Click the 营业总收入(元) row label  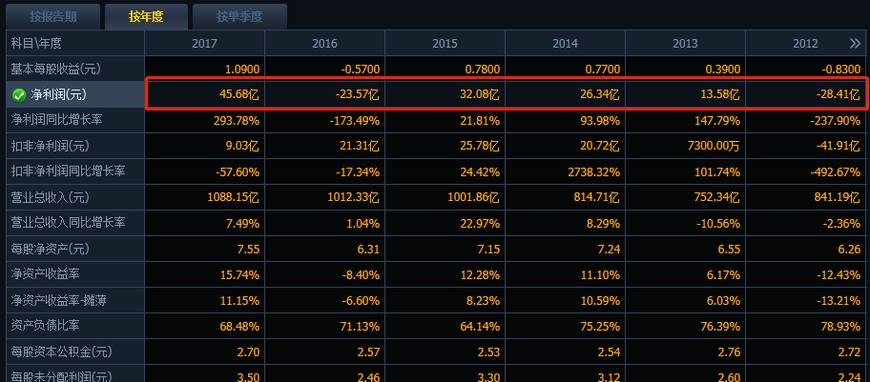coord(50,198)
